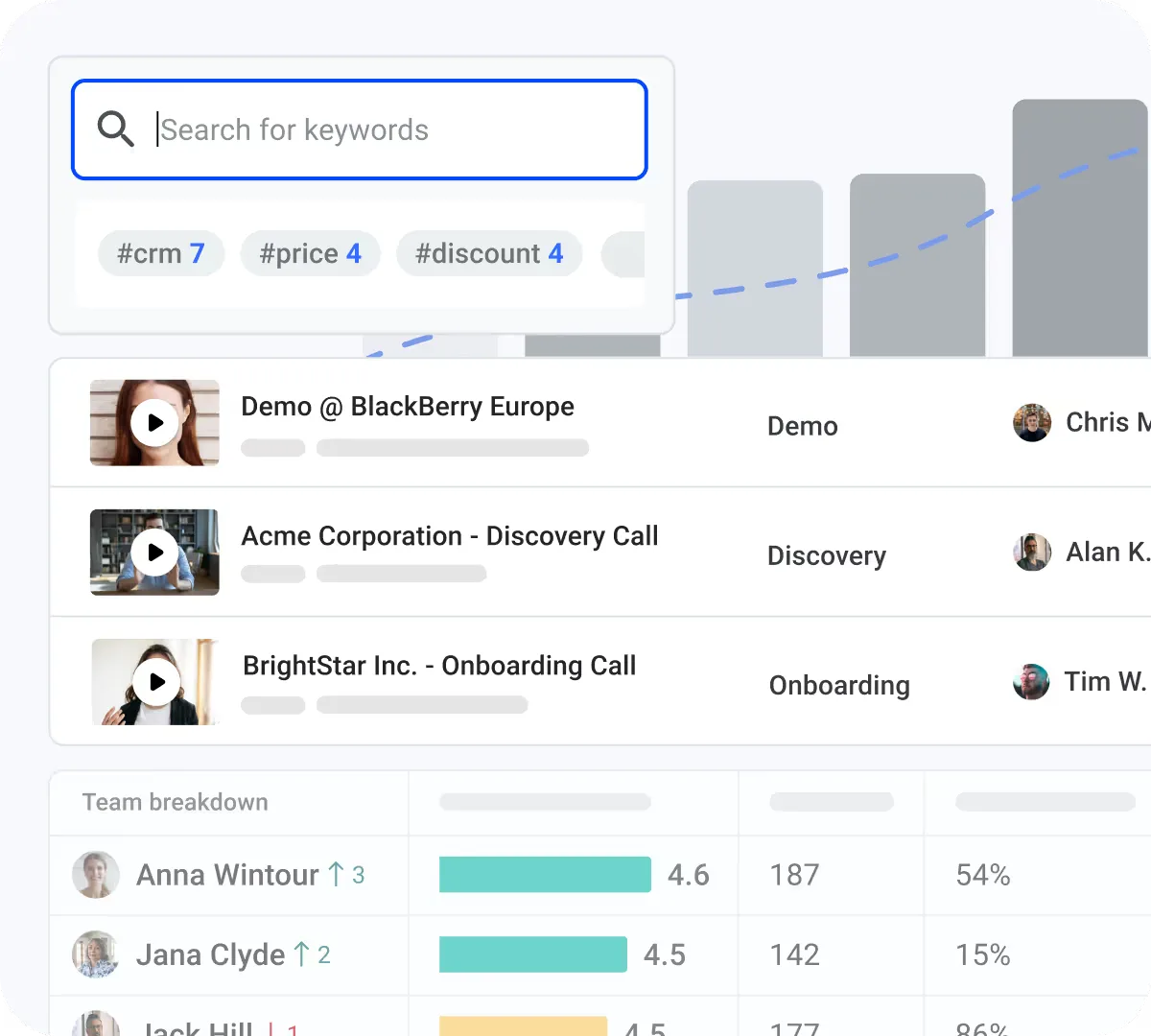
Task: Click Alan K.'s avatar icon
Action: pyautogui.click(x=1032, y=553)
